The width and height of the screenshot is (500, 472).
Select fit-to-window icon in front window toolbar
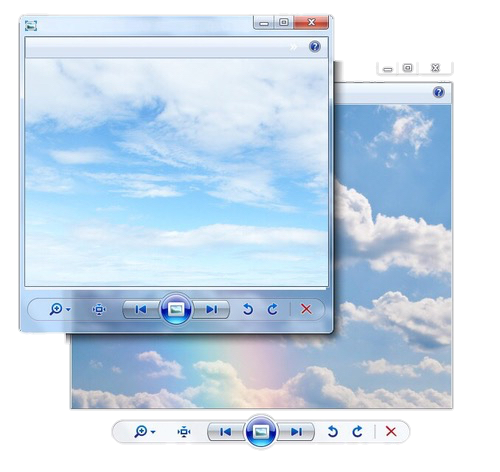pos(99,309)
